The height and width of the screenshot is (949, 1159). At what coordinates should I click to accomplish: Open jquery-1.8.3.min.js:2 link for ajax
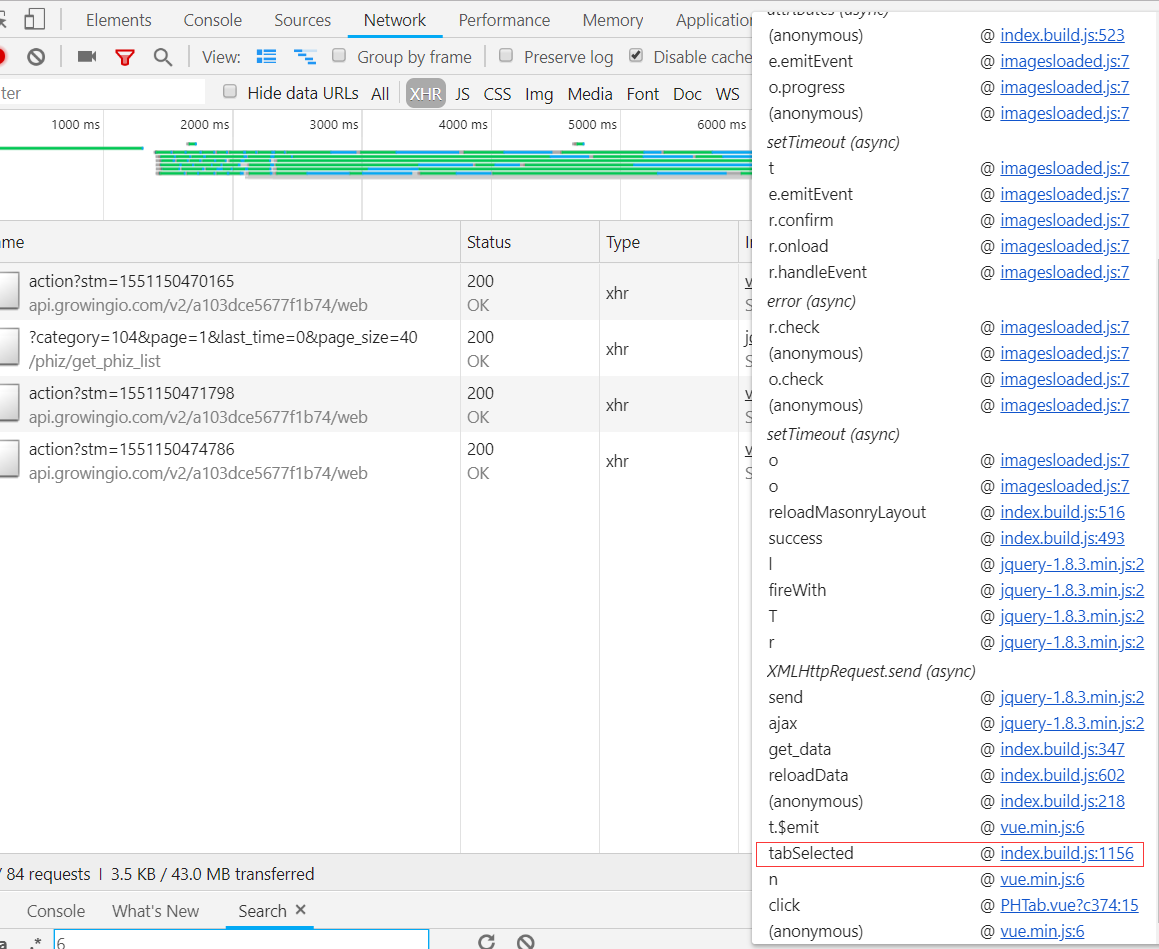pos(1072,724)
